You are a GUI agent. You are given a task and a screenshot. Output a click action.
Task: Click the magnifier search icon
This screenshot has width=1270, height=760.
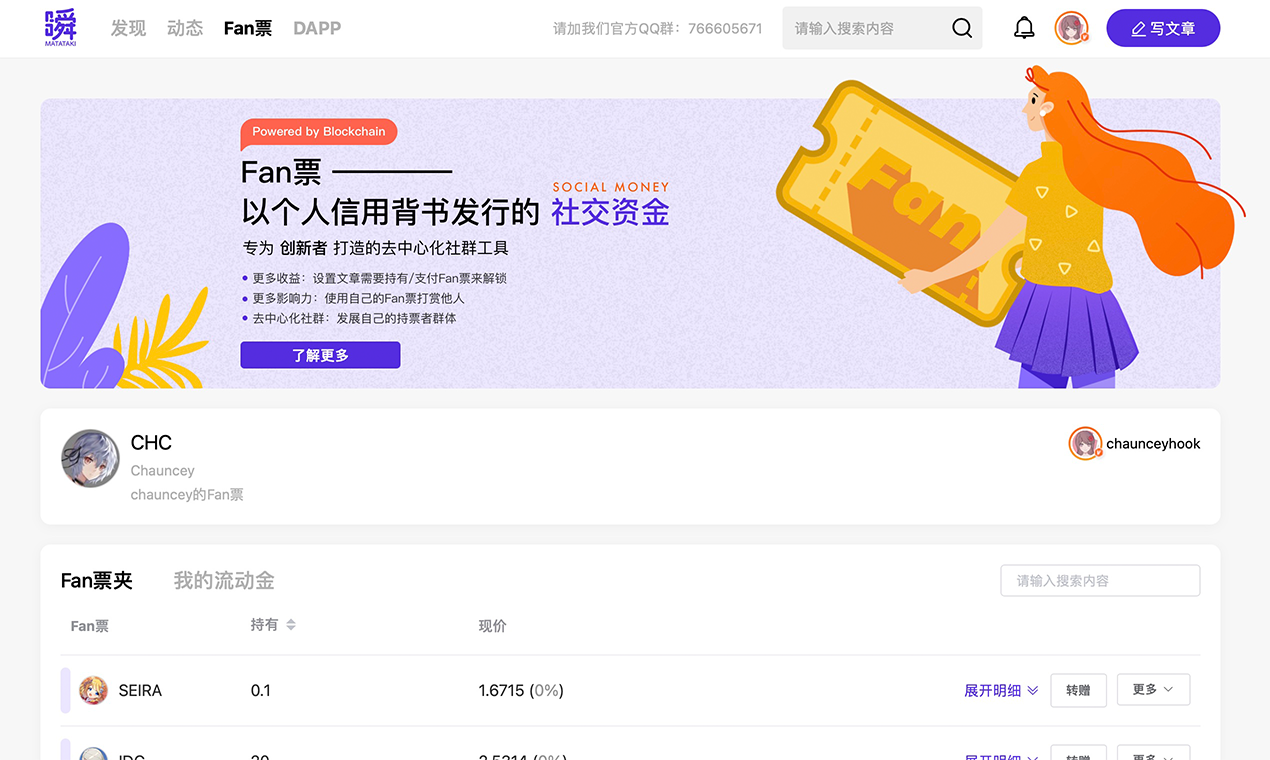pyautogui.click(x=962, y=28)
